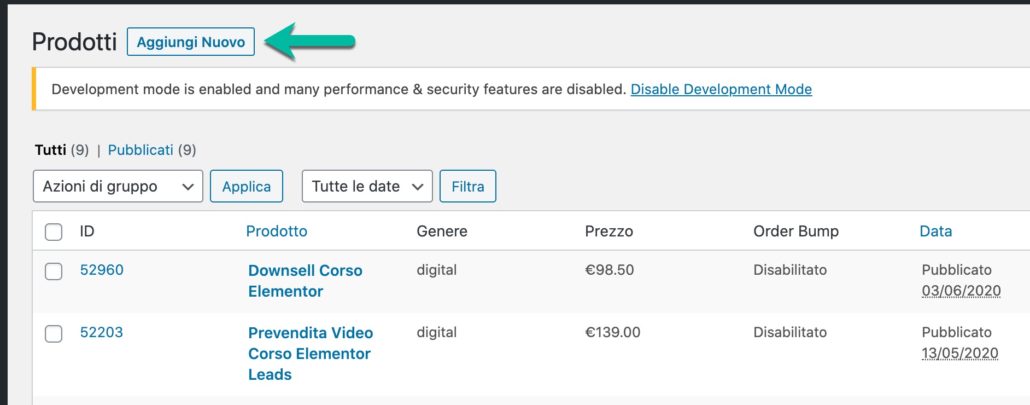The width and height of the screenshot is (1030, 405).
Task: Open Prevendita Video Corso Elementor Leads
Action: coord(310,353)
